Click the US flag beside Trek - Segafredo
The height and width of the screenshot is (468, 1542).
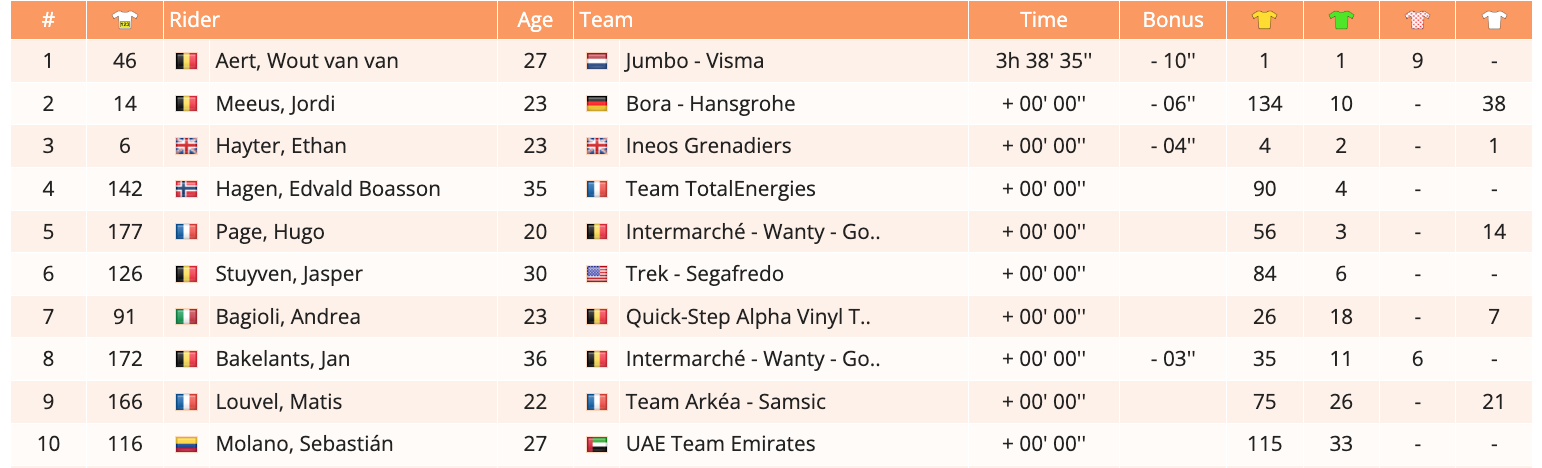click(x=597, y=274)
